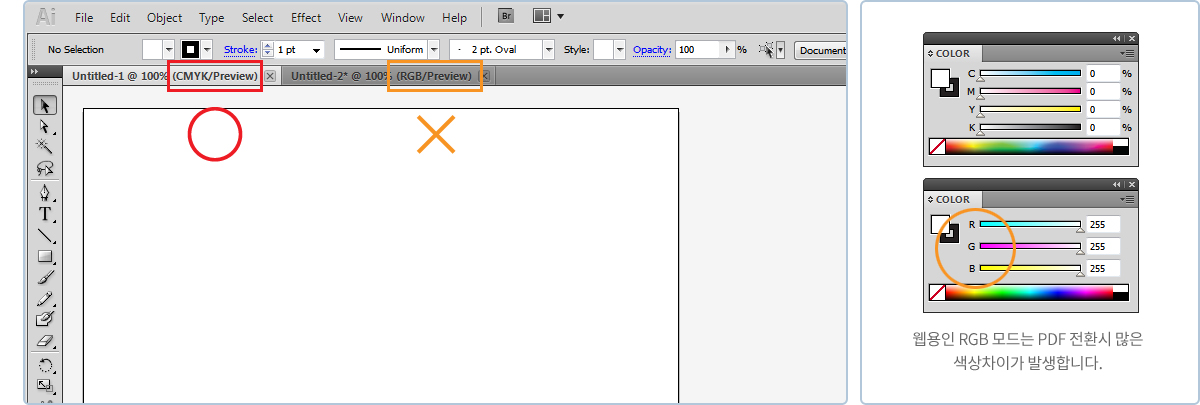Select the Magic Wand tool

point(45,147)
